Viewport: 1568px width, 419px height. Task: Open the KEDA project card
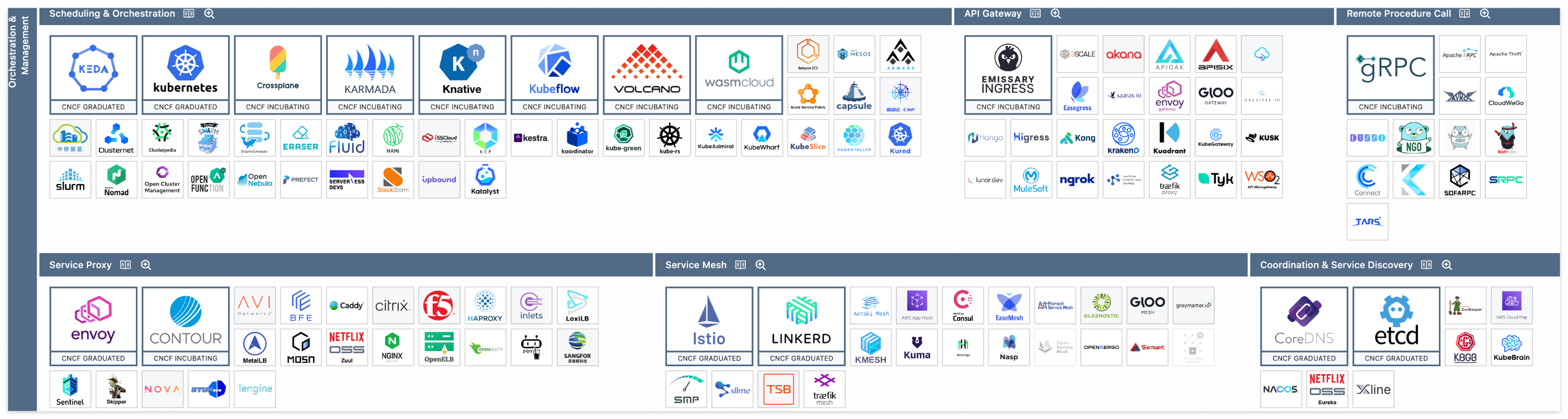click(x=93, y=75)
